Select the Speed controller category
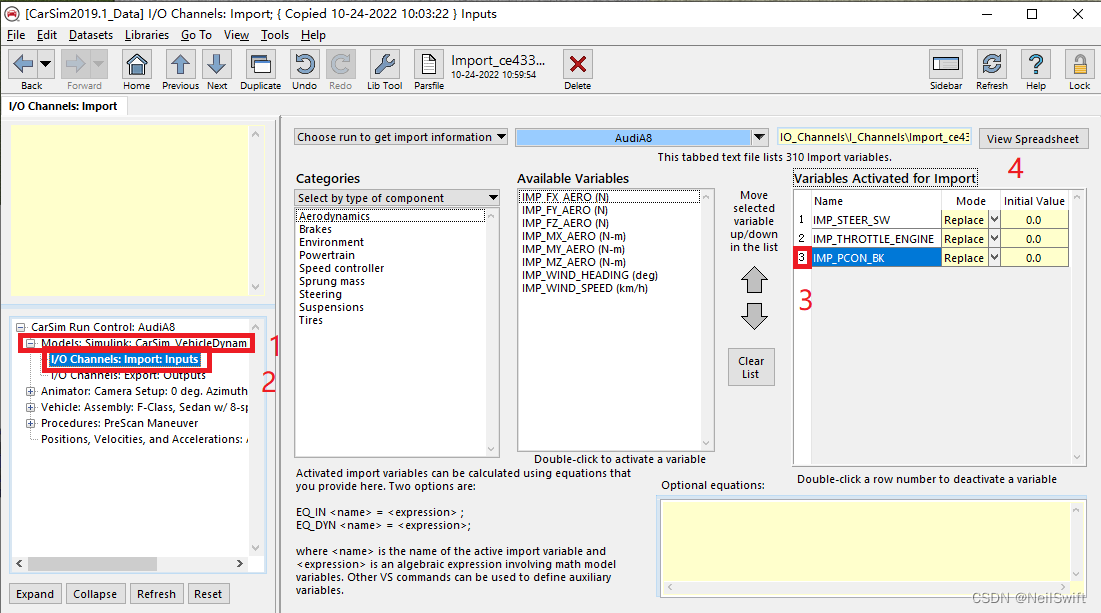 341,268
